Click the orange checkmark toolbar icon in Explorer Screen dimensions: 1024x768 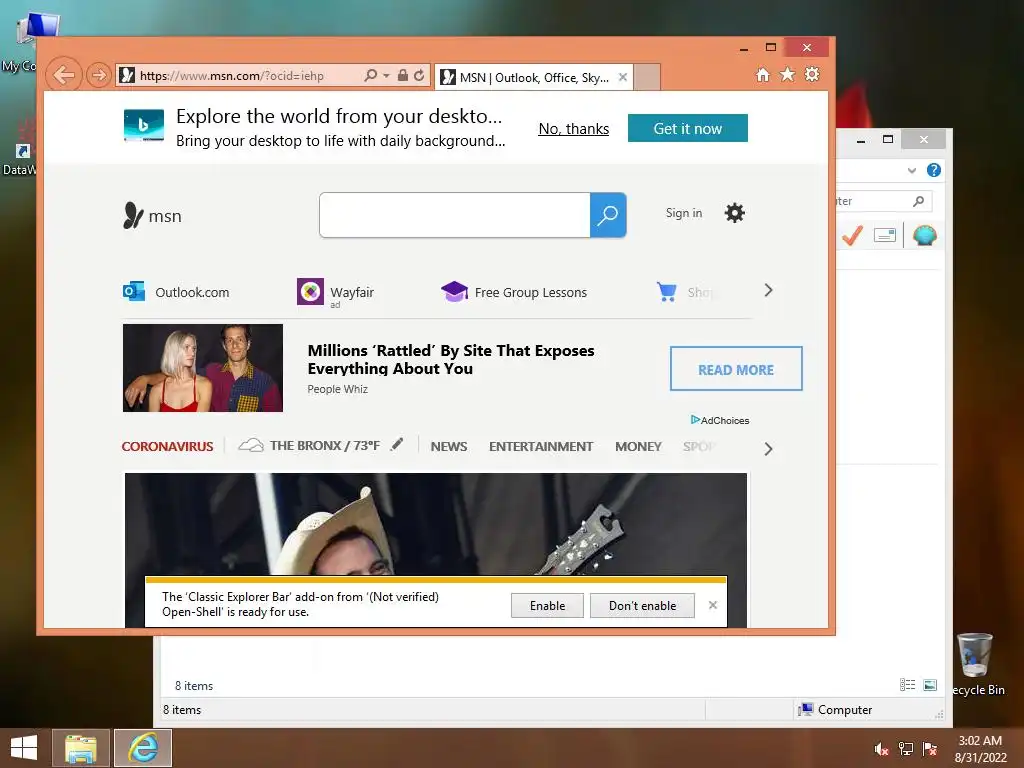tap(852, 235)
